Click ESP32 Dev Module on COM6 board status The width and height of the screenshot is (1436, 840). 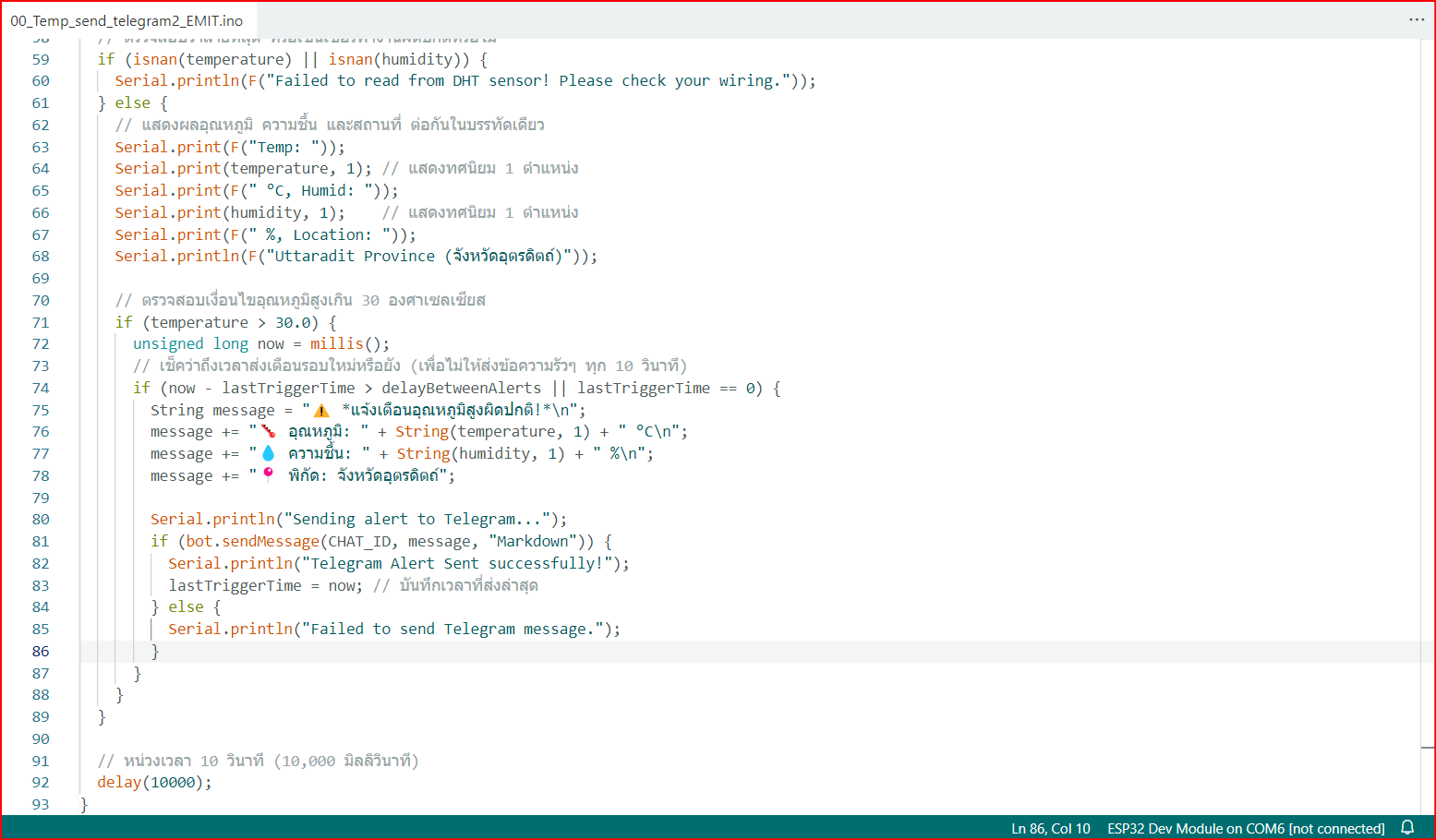(1246, 828)
